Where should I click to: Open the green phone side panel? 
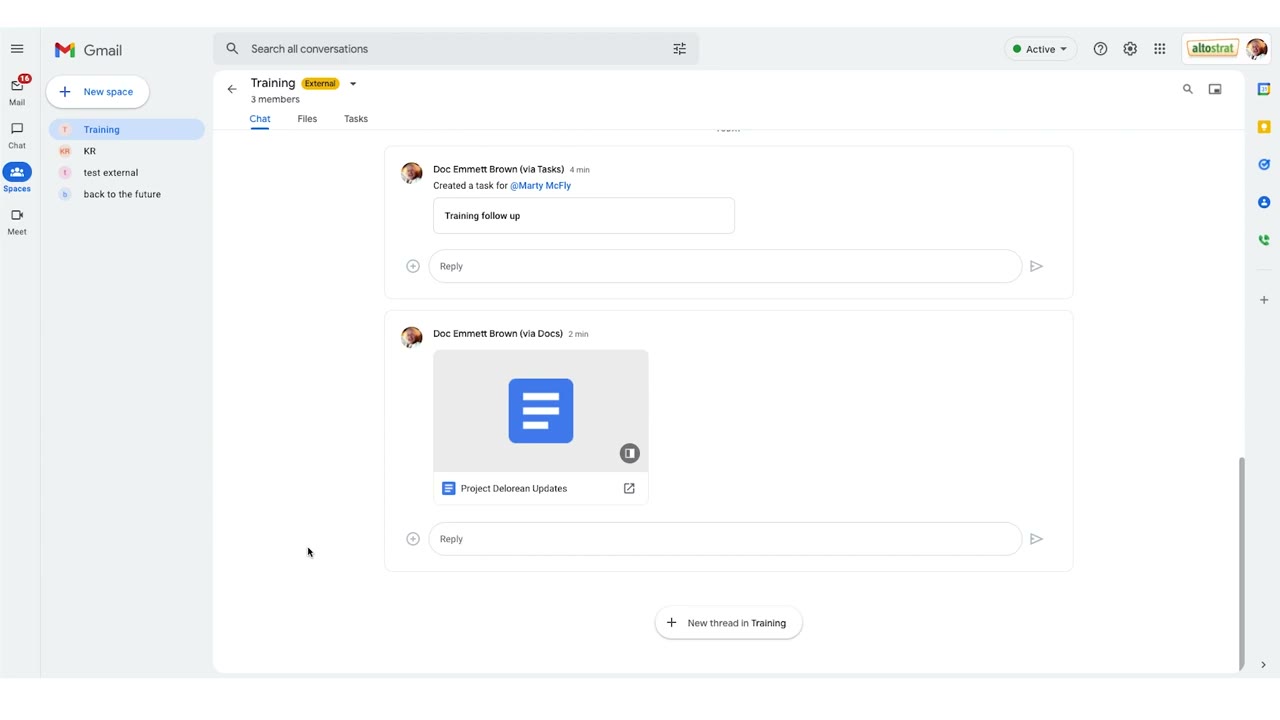1264,240
